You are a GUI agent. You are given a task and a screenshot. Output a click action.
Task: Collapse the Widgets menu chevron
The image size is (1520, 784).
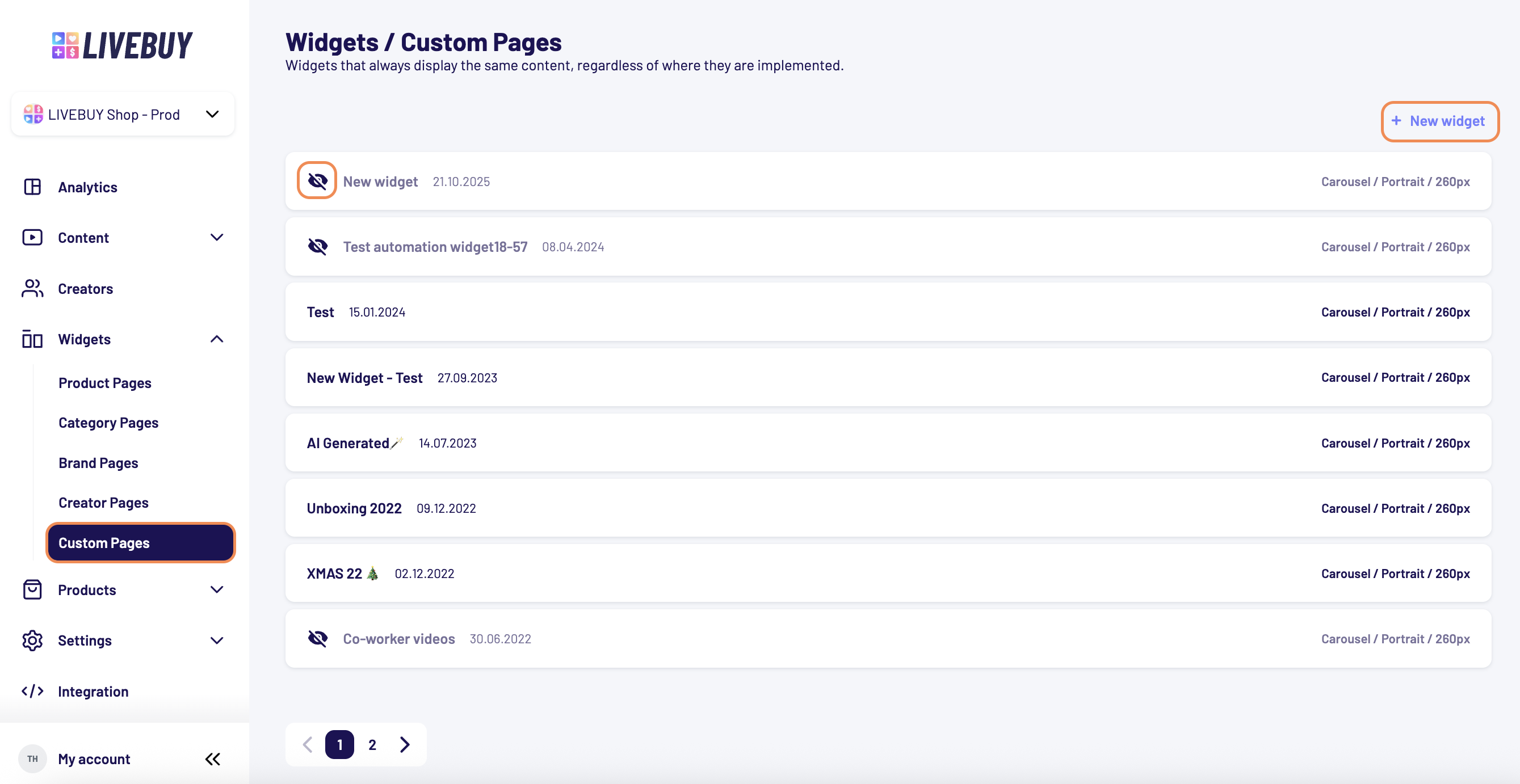(217, 339)
